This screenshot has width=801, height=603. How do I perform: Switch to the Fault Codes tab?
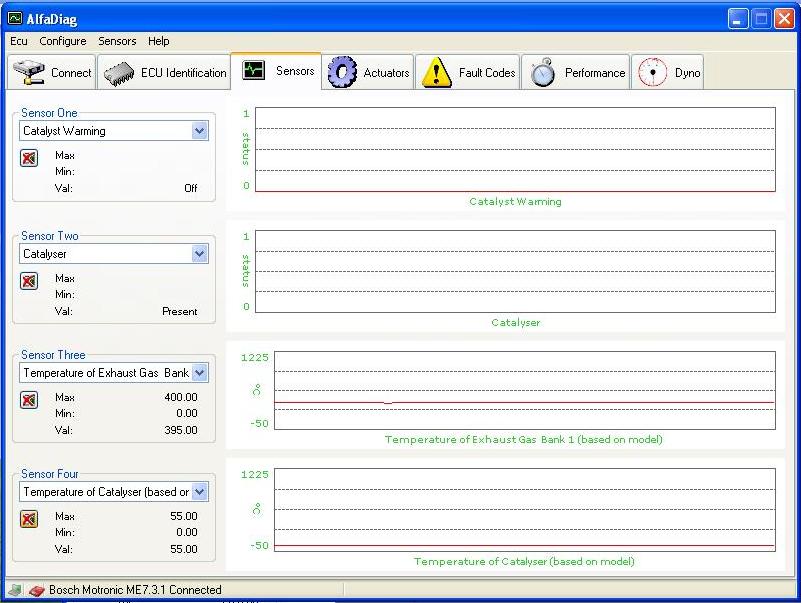tap(469, 72)
